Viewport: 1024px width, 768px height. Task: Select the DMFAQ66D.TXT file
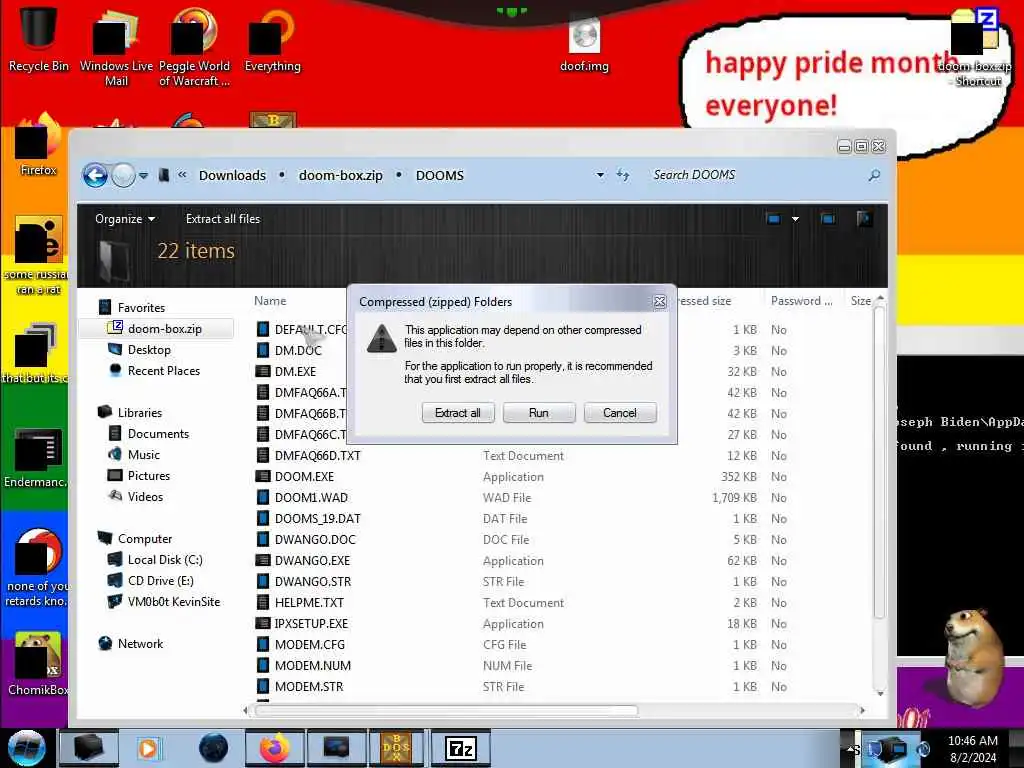tap(317, 456)
